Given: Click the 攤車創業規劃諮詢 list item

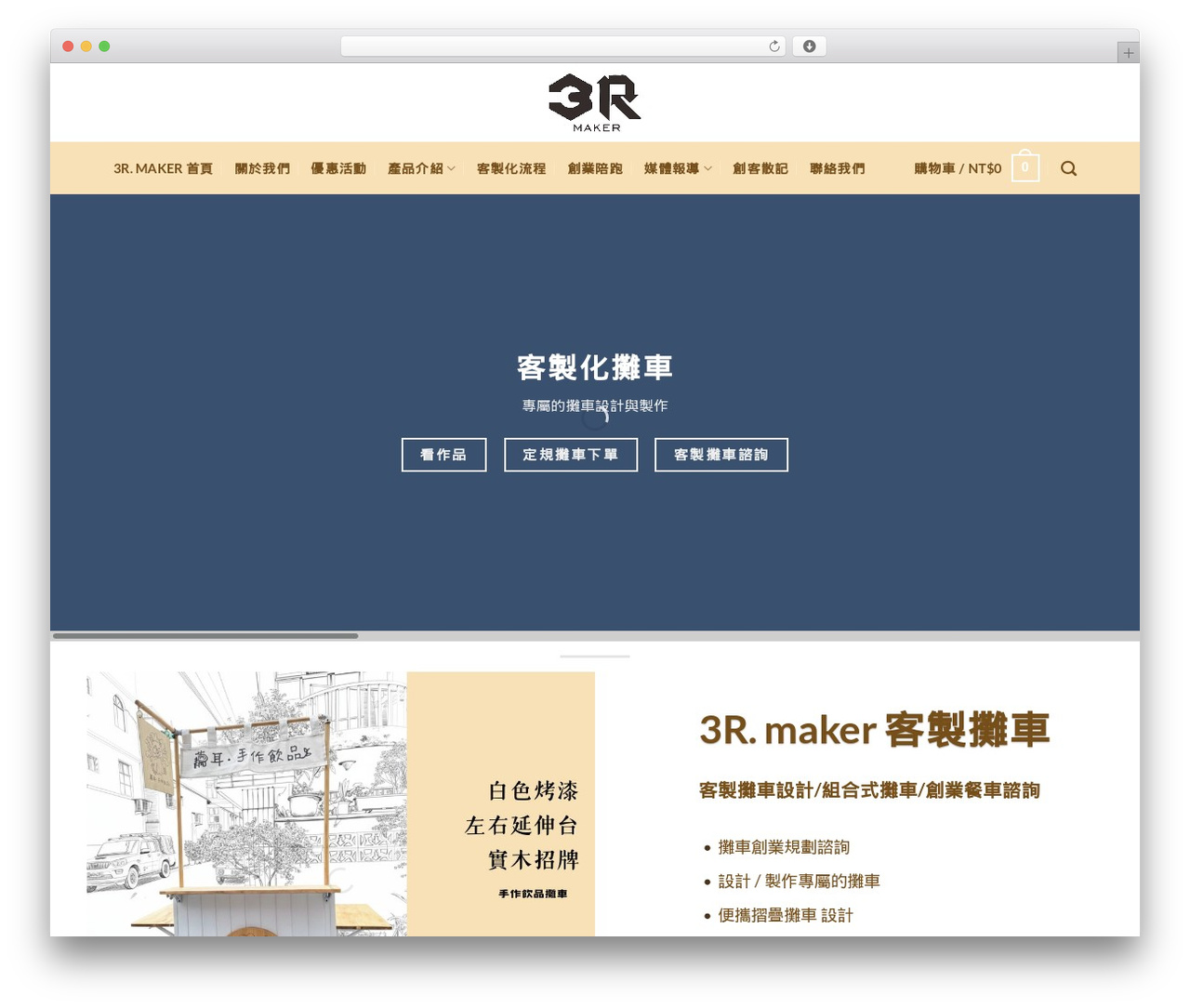Looking at the screenshot, I should [x=784, y=847].
